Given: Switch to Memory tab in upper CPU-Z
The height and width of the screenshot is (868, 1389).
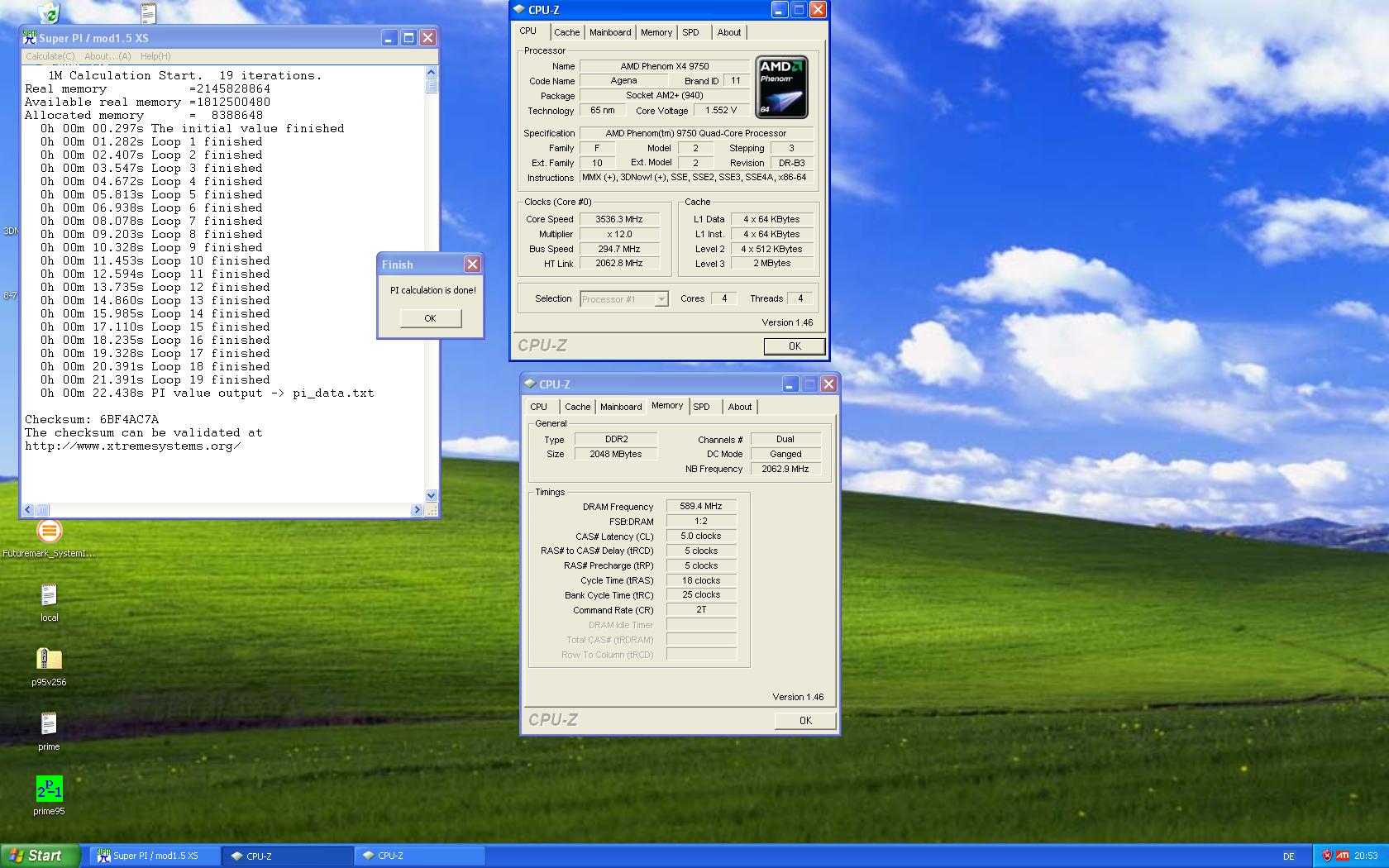Looking at the screenshot, I should [656, 32].
